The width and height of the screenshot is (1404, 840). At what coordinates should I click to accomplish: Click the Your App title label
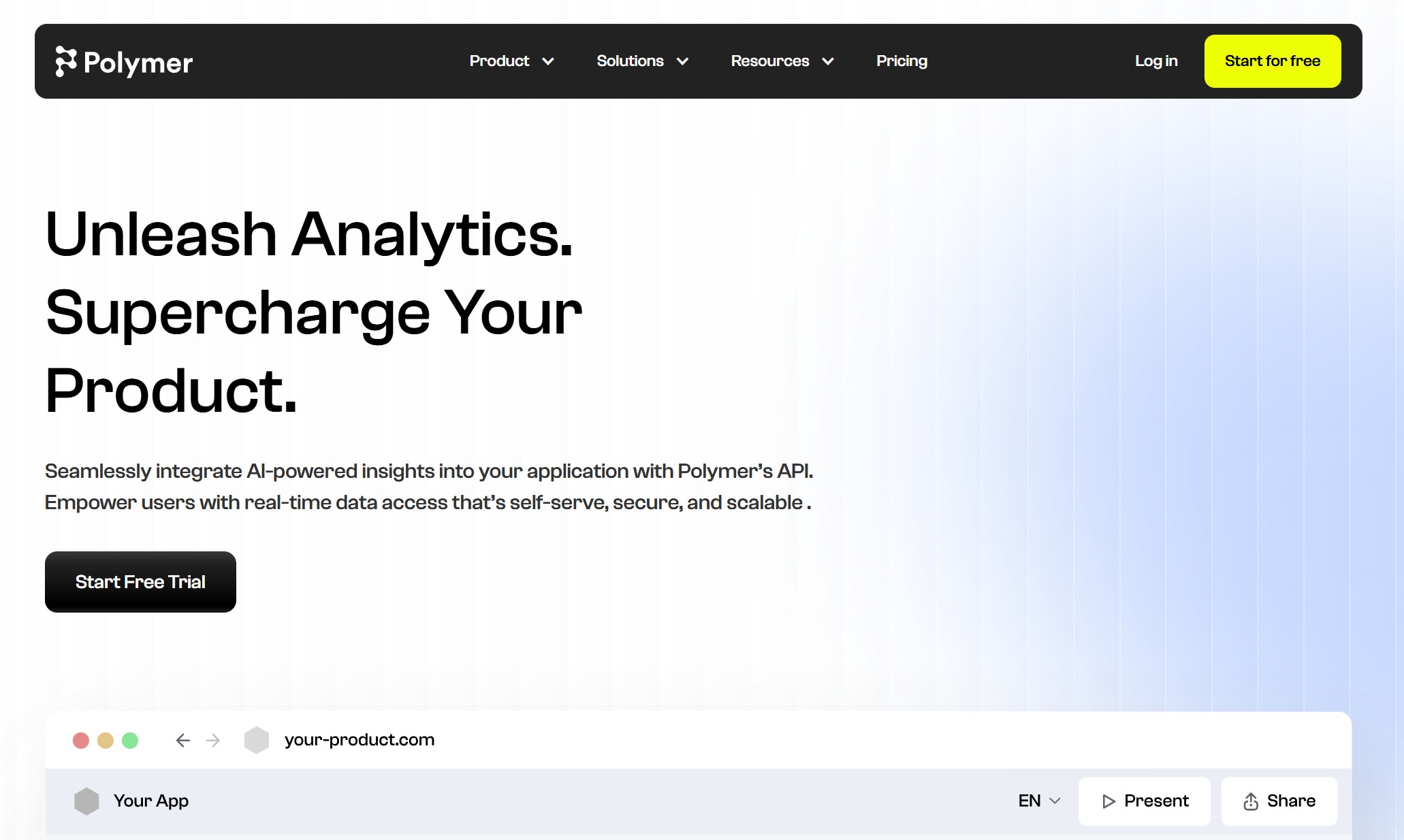click(151, 801)
